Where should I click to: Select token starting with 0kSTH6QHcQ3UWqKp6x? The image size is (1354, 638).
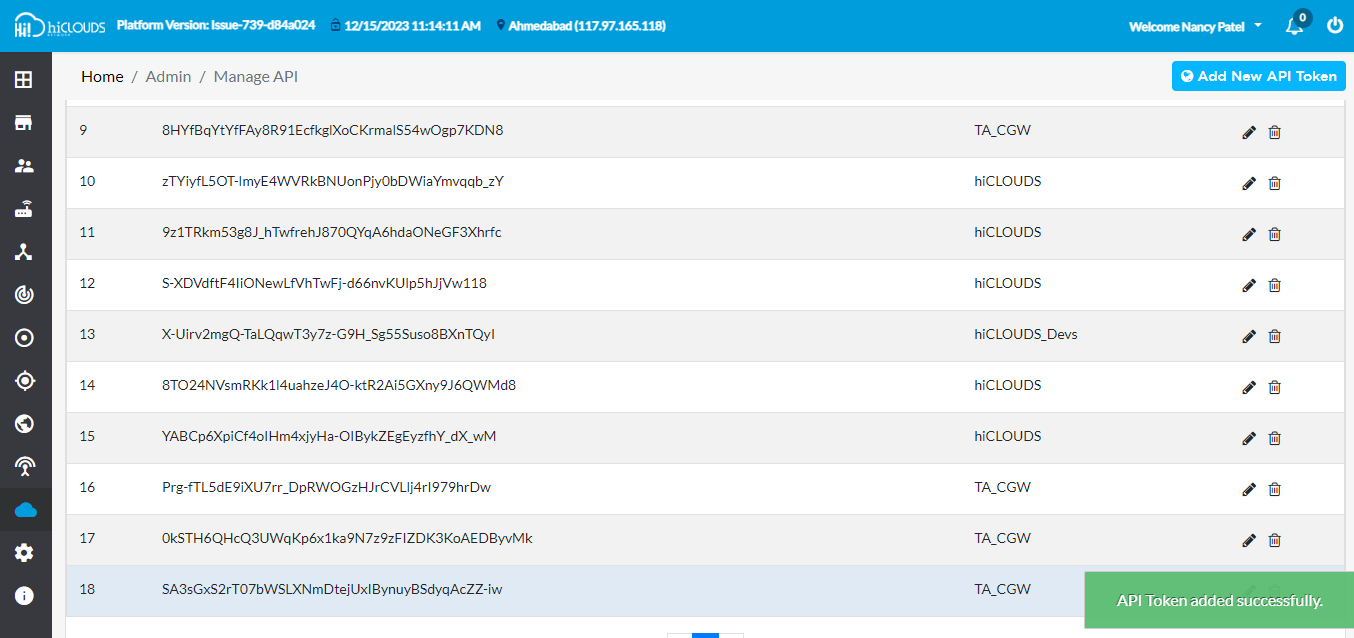(347, 538)
